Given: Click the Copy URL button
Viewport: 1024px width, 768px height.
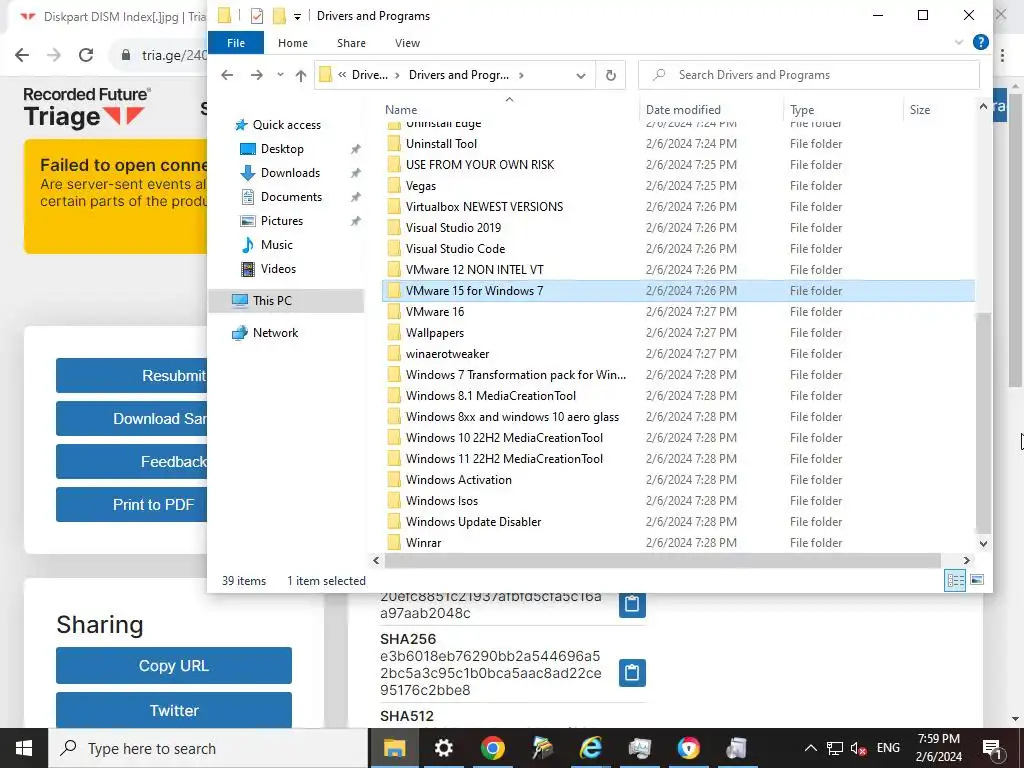Looking at the screenshot, I should point(174,665).
